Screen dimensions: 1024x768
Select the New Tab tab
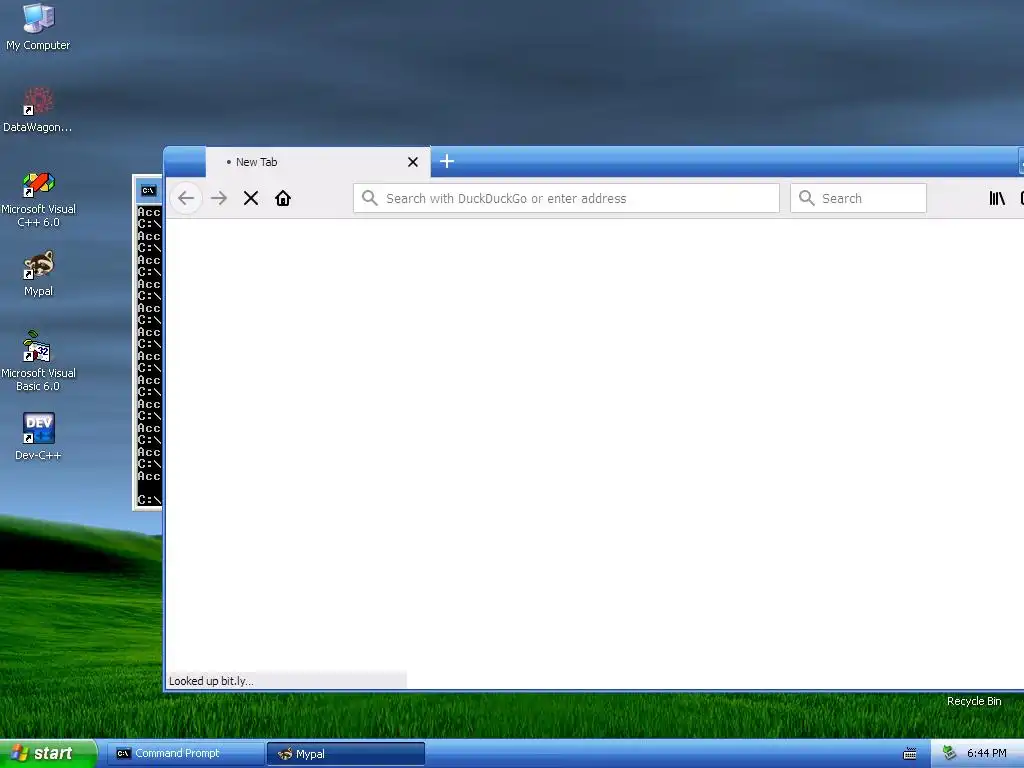tap(318, 162)
